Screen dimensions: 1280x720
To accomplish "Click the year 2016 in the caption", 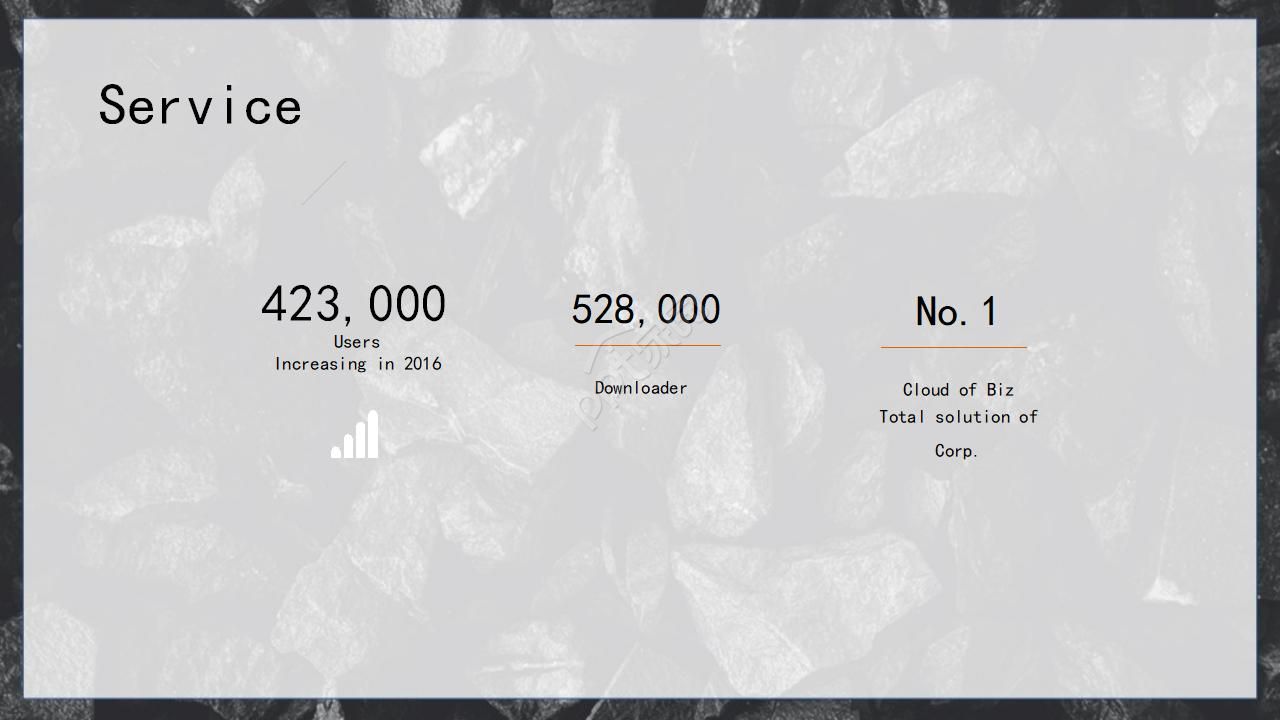I will point(423,364).
